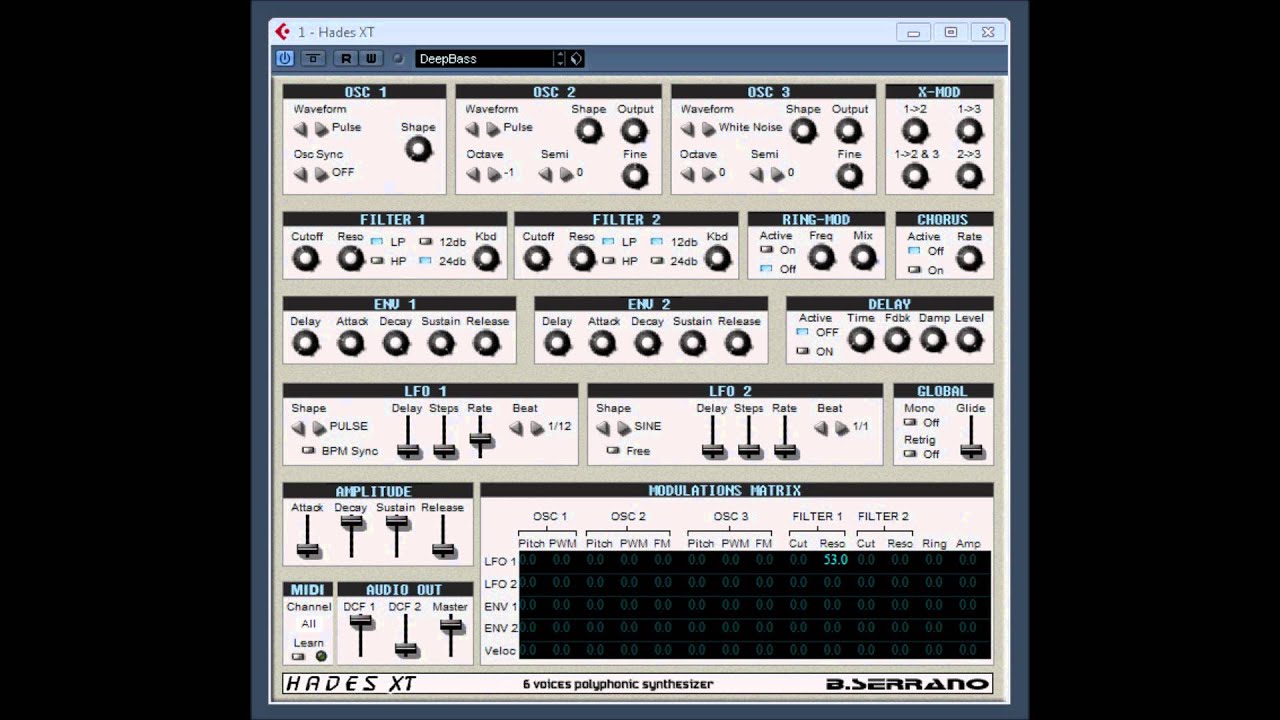The image size is (1280, 720).
Task: Click Osc Sync right arrow
Action: (x=321, y=174)
